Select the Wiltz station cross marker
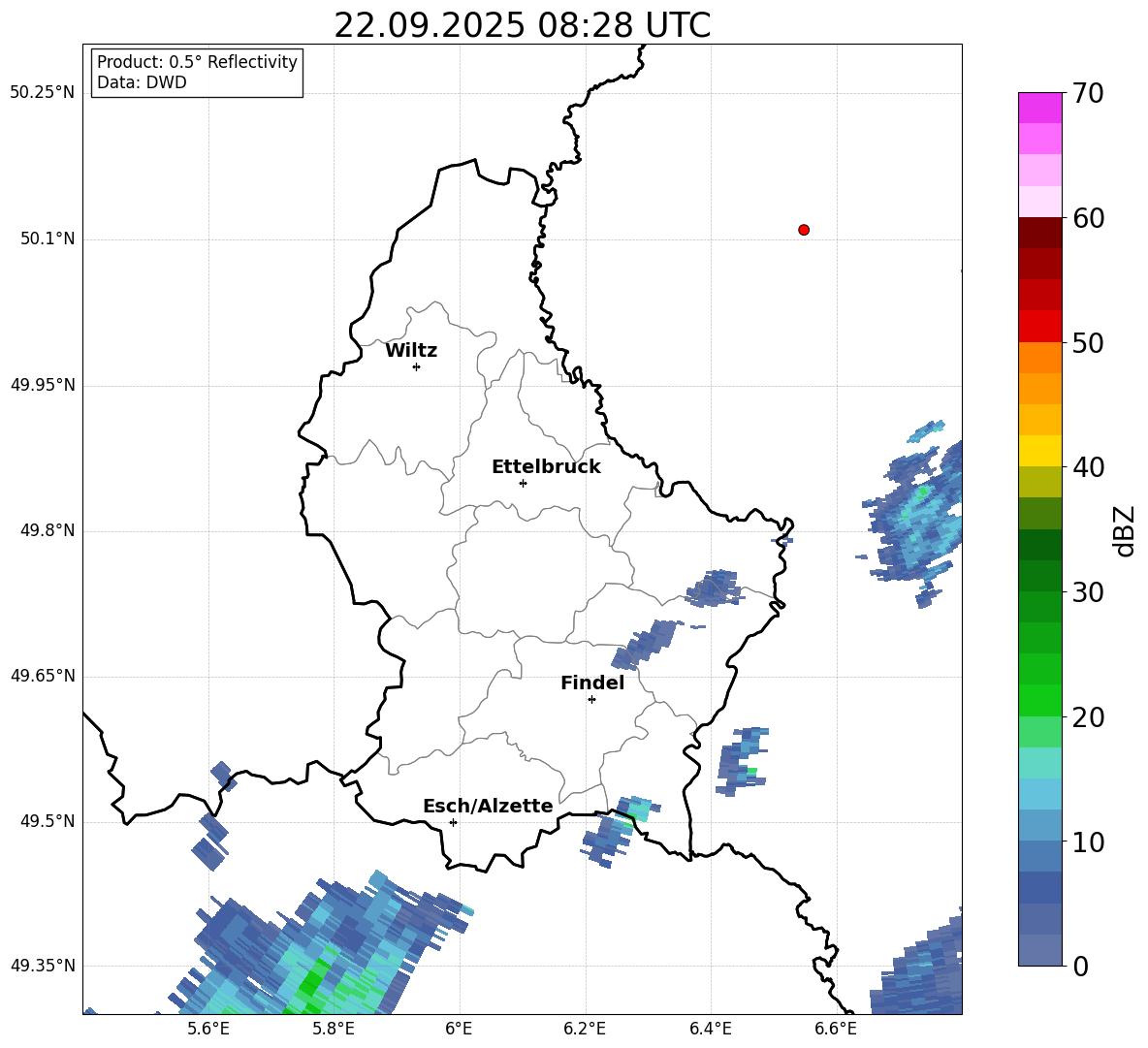The image size is (1148, 1048). 417,366
